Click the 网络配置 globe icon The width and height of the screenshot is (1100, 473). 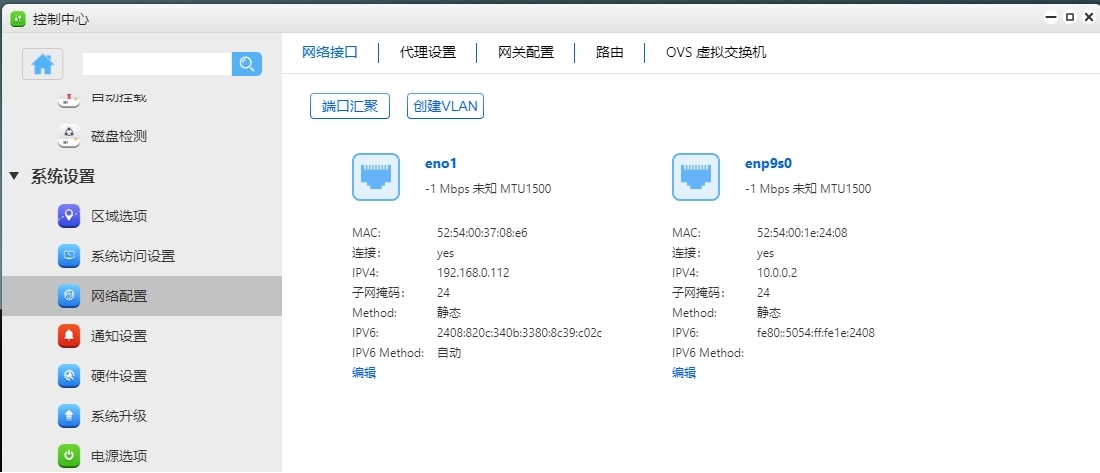click(x=69, y=296)
